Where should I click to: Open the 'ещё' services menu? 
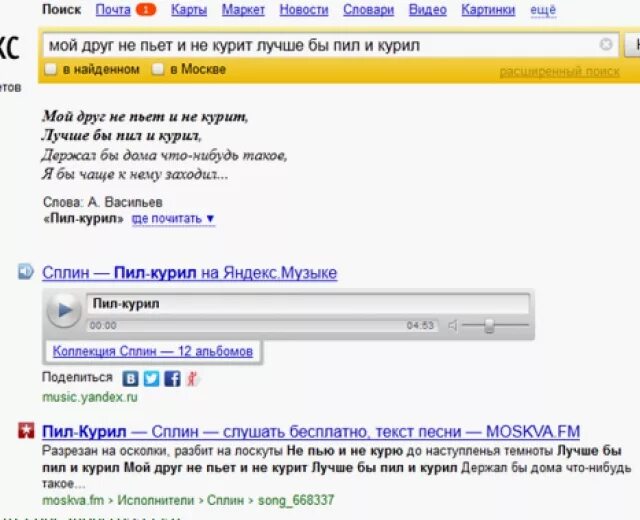click(x=543, y=10)
